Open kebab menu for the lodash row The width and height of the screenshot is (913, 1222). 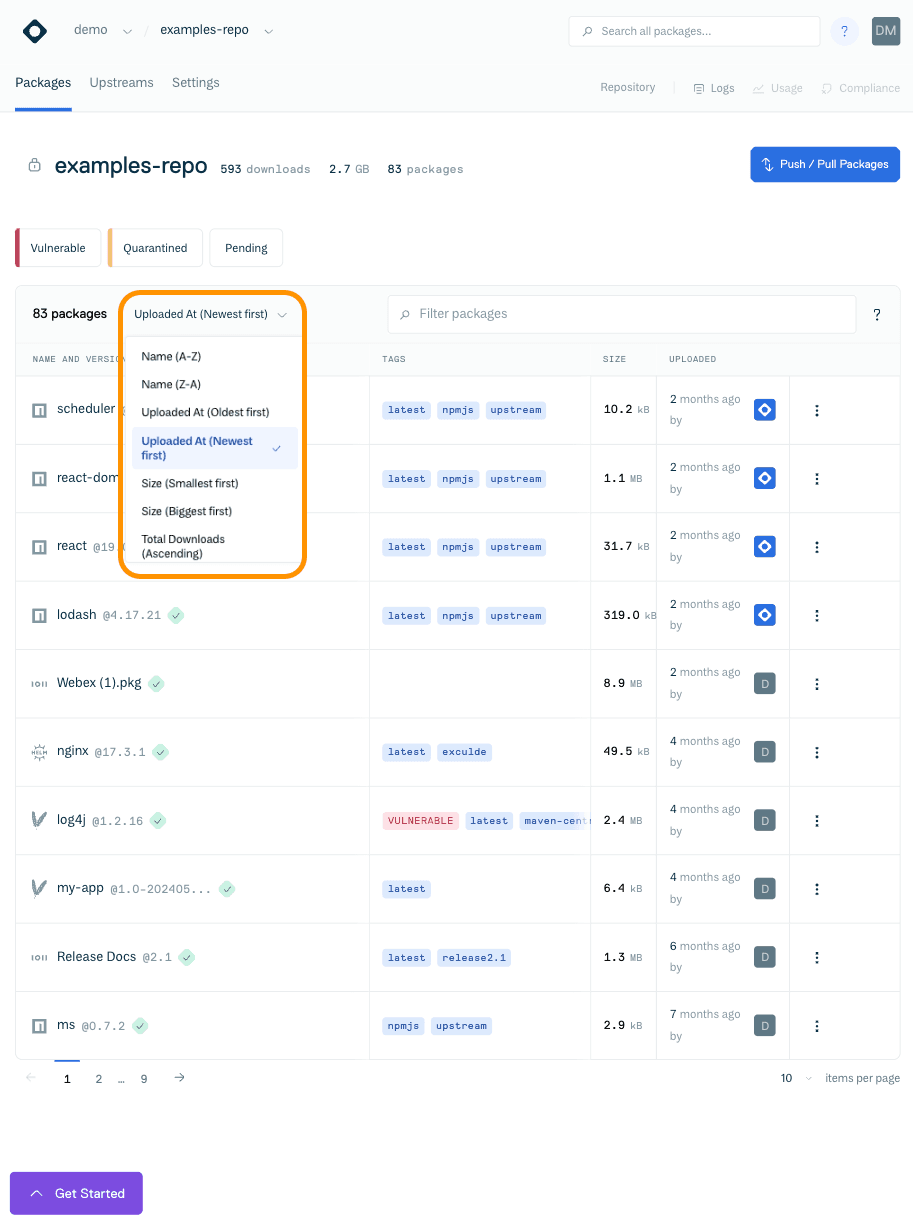[x=817, y=615]
